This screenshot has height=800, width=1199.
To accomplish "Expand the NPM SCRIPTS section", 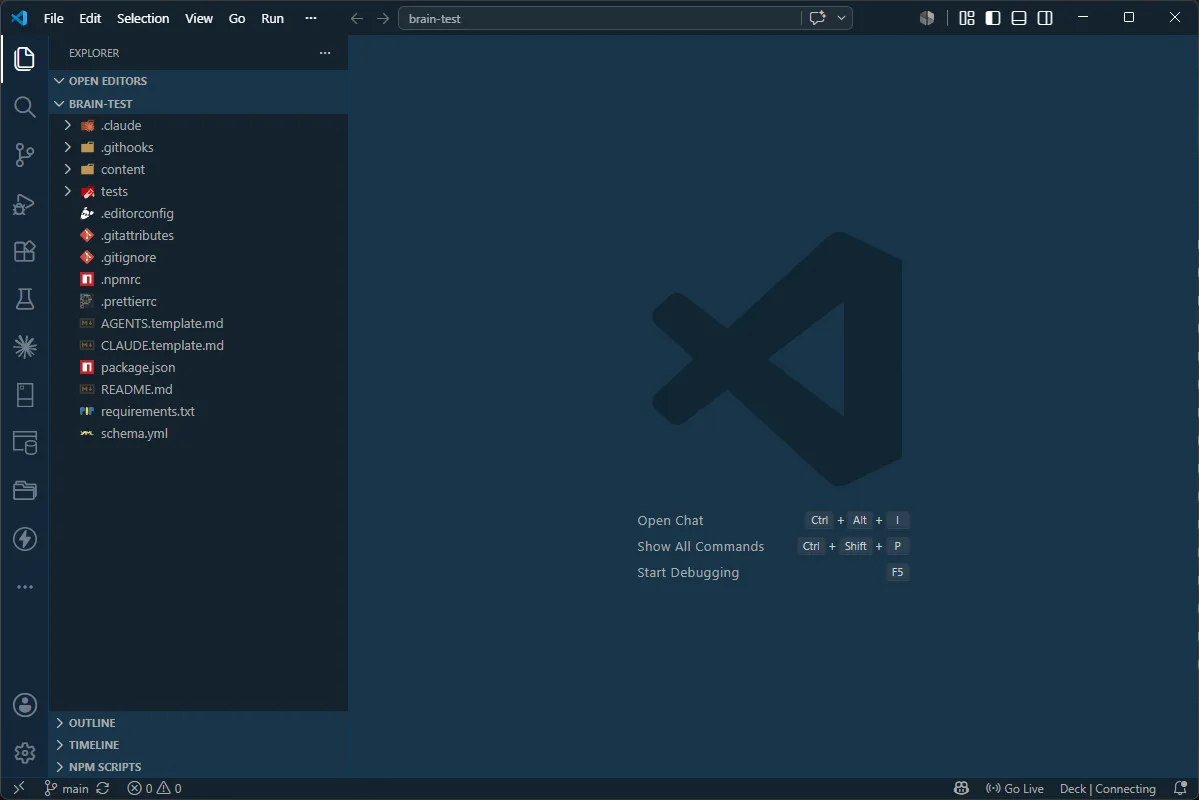I will (x=198, y=767).
